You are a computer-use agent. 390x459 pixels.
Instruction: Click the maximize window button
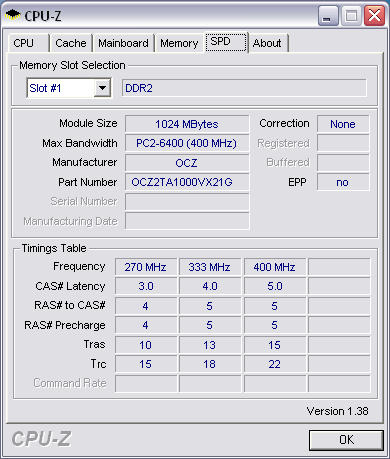tap(351, 16)
